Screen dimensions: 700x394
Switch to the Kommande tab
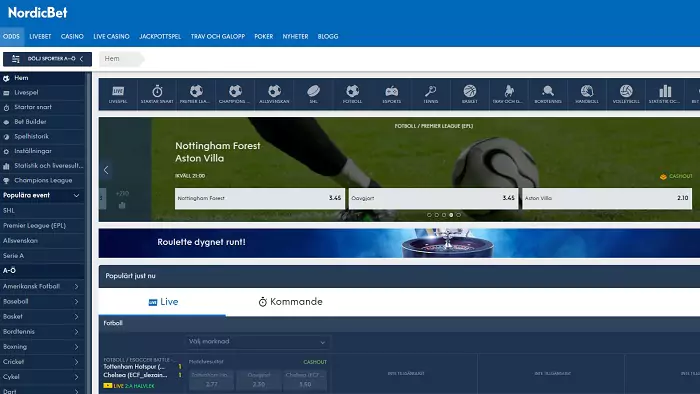point(291,302)
